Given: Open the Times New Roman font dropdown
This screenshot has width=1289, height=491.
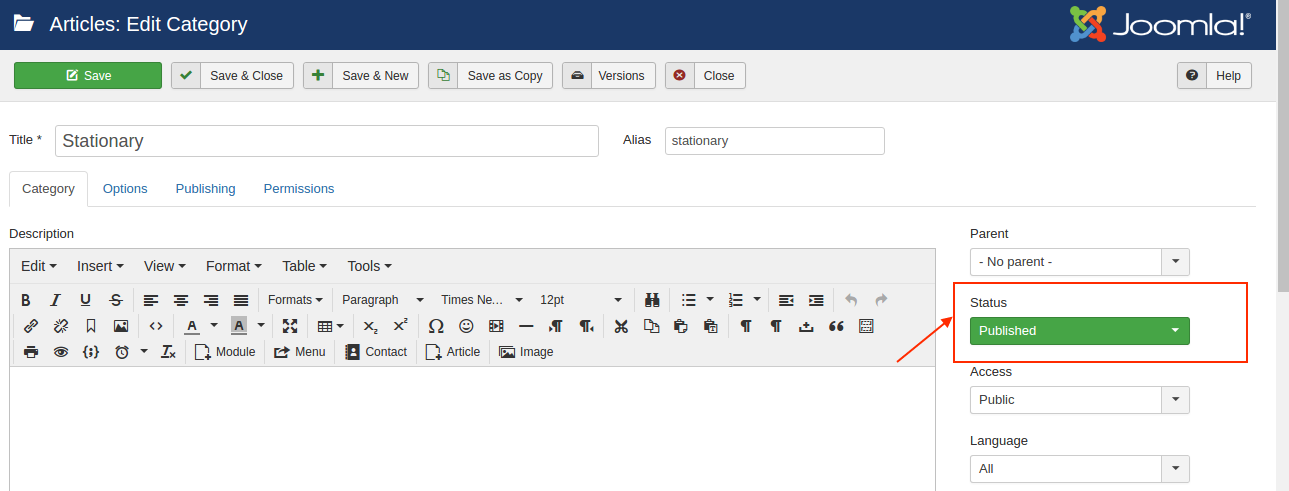Looking at the screenshot, I should coord(481,300).
